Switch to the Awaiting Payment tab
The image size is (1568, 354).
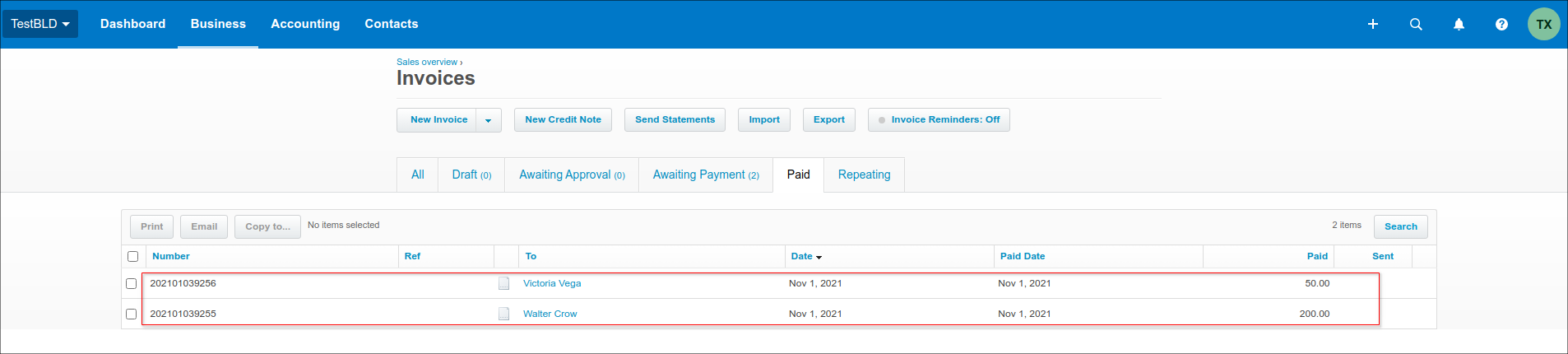click(705, 175)
